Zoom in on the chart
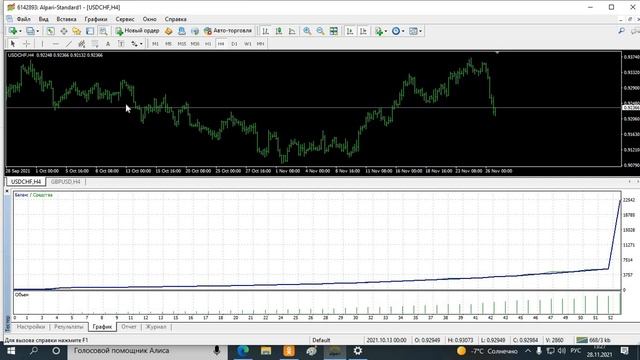Screen dimensions: 640x360 (x=307, y=31)
